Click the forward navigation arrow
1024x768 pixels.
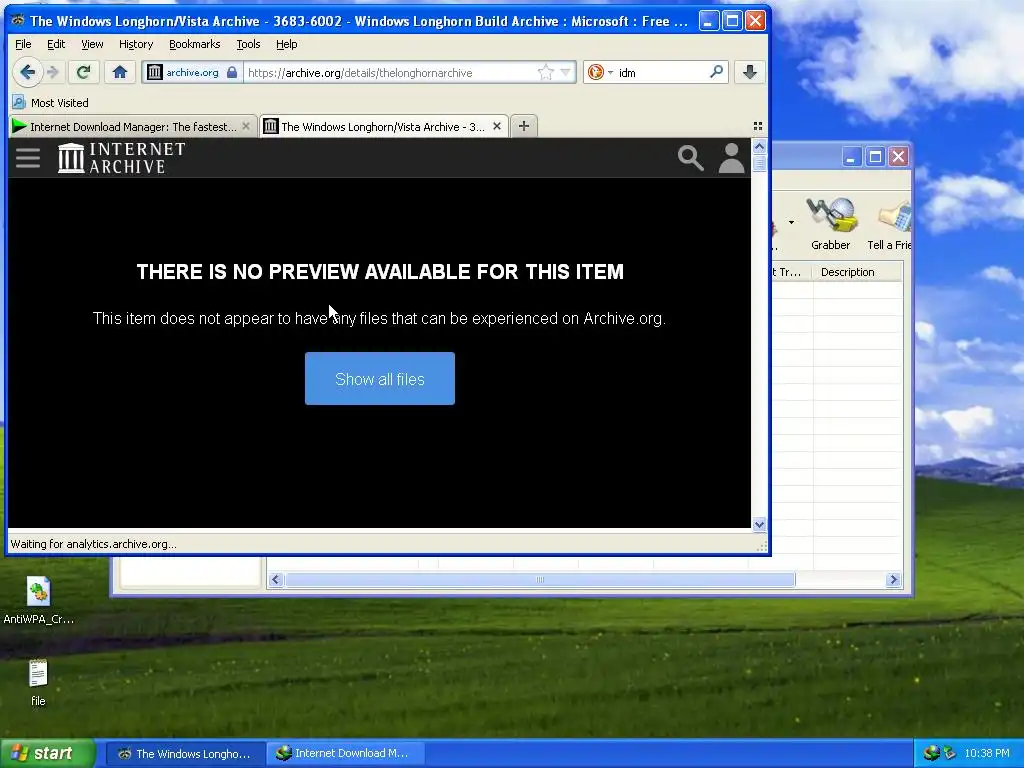pos(53,72)
